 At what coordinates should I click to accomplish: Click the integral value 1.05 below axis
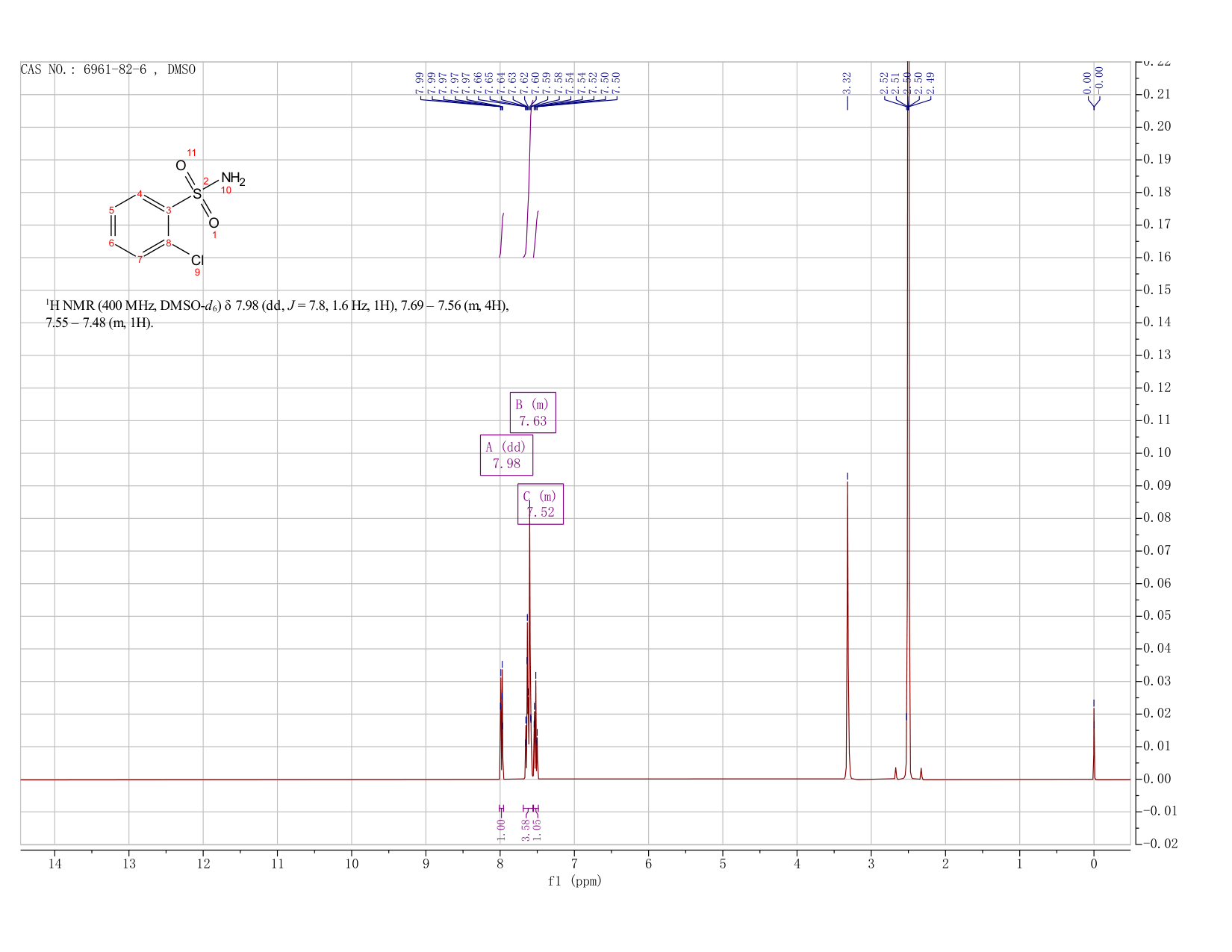click(537, 829)
